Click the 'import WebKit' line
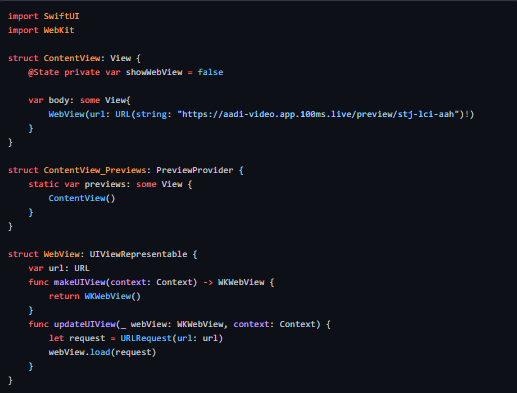The image size is (517, 393). click(x=41, y=30)
